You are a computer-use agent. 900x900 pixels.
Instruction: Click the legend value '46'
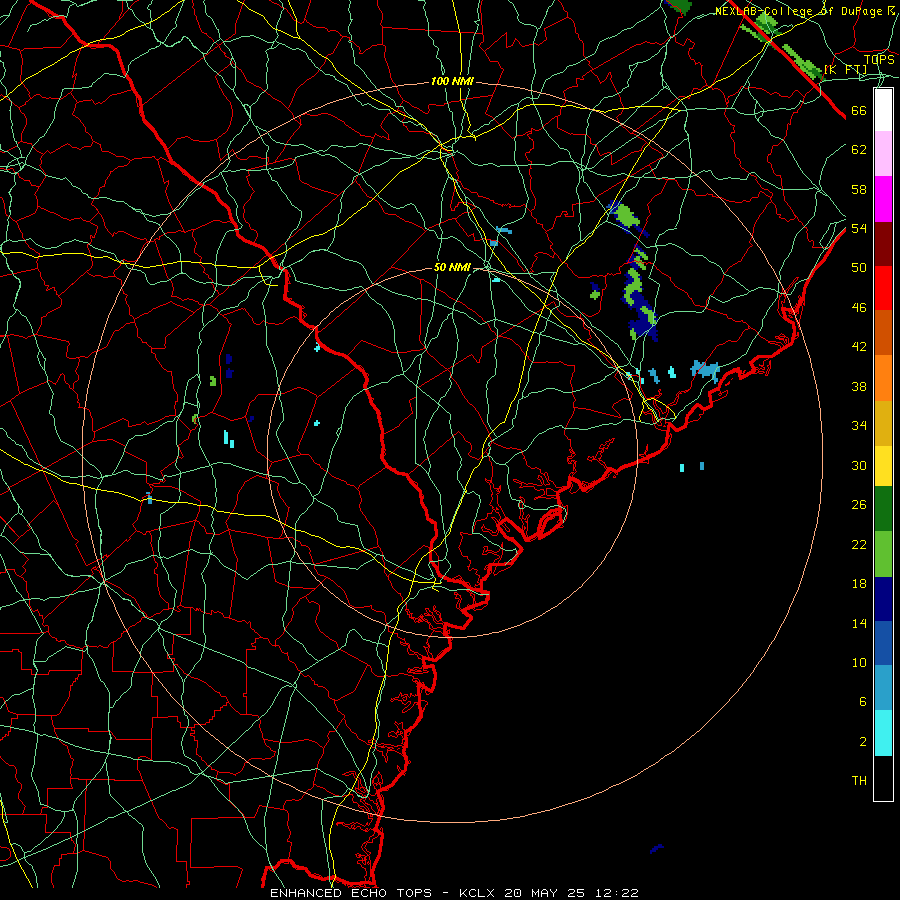[x=859, y=308]
